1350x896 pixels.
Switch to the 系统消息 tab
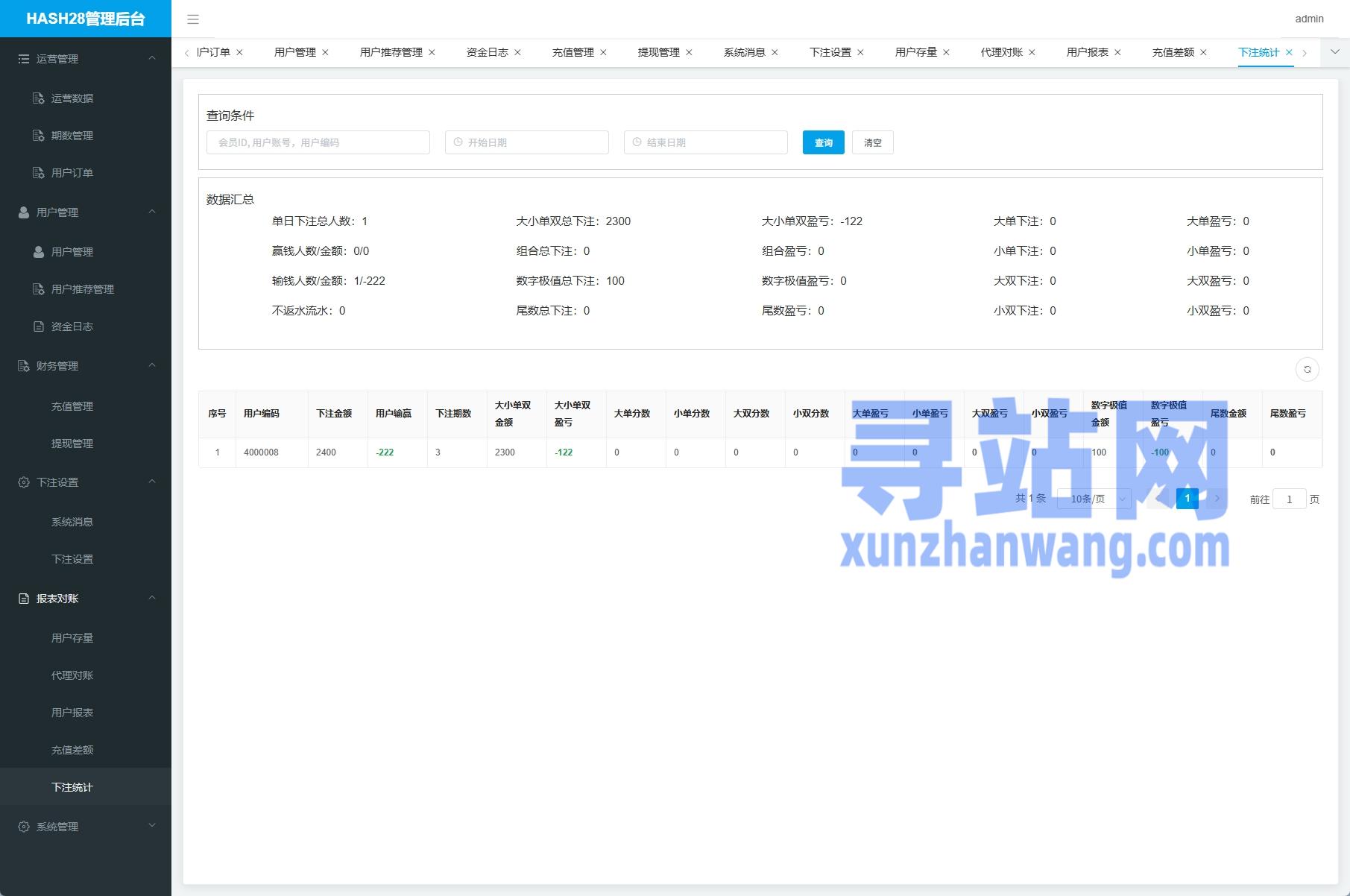pos(745,52)
